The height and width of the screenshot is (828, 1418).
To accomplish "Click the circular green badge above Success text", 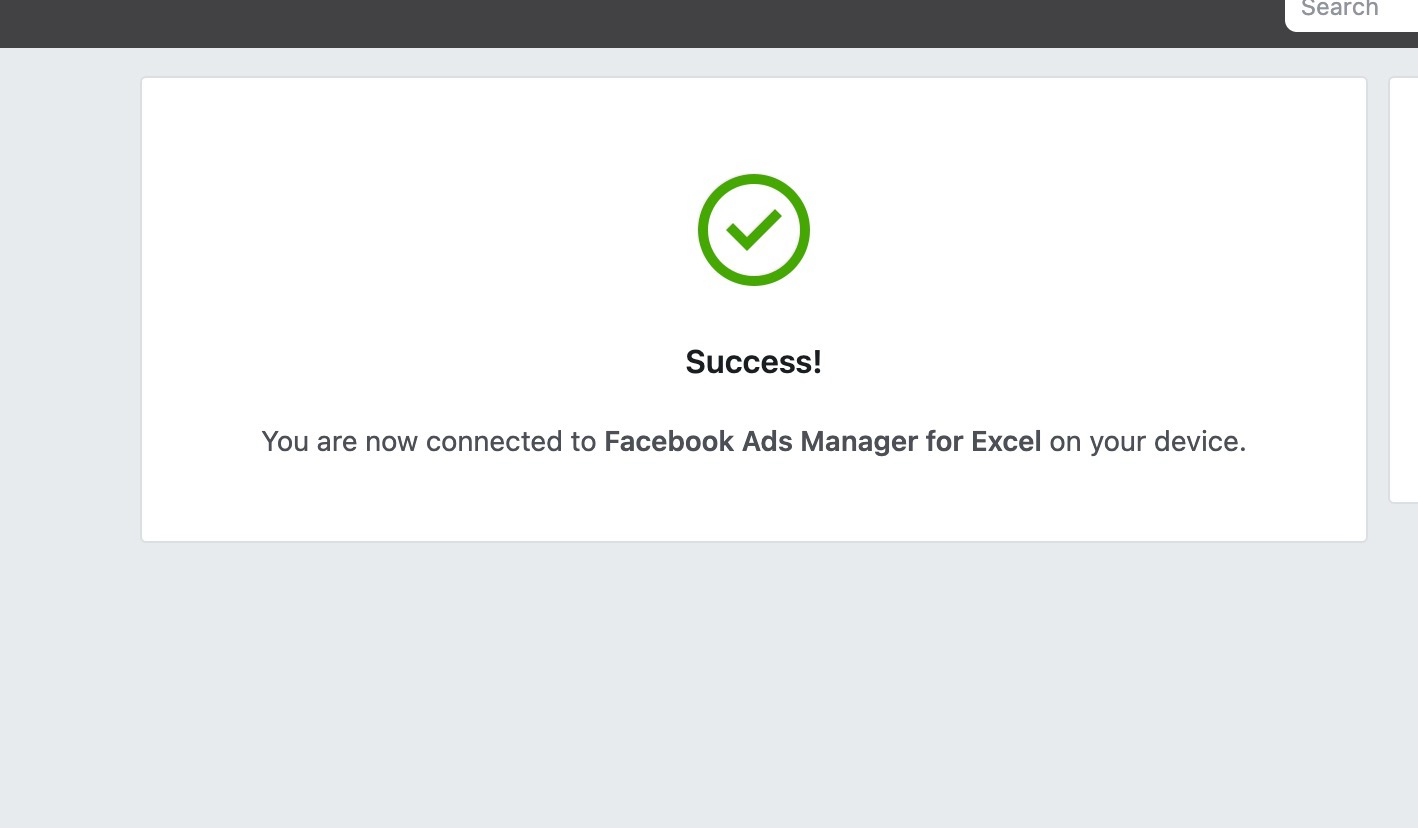I will [753, 230].
